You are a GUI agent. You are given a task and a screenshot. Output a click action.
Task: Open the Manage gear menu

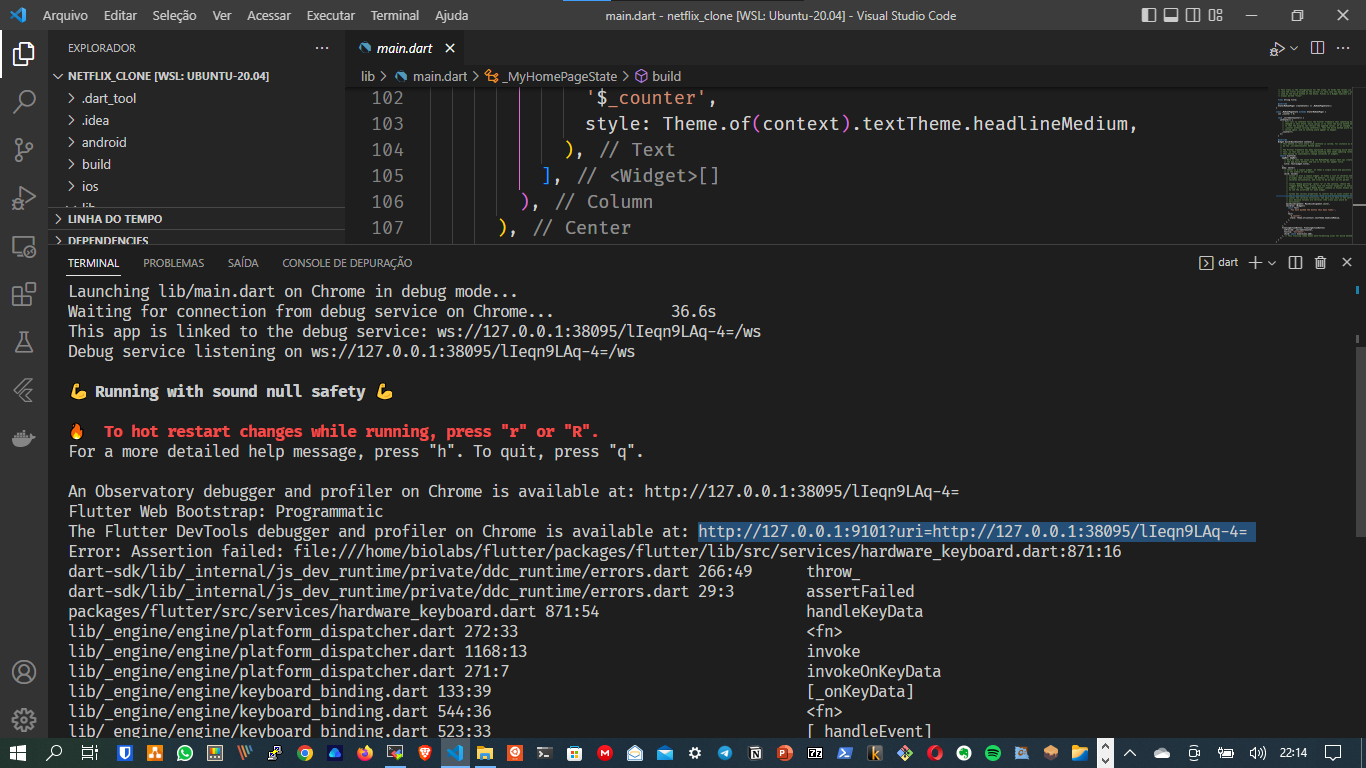pyautogui.click(x=24, y=719)
